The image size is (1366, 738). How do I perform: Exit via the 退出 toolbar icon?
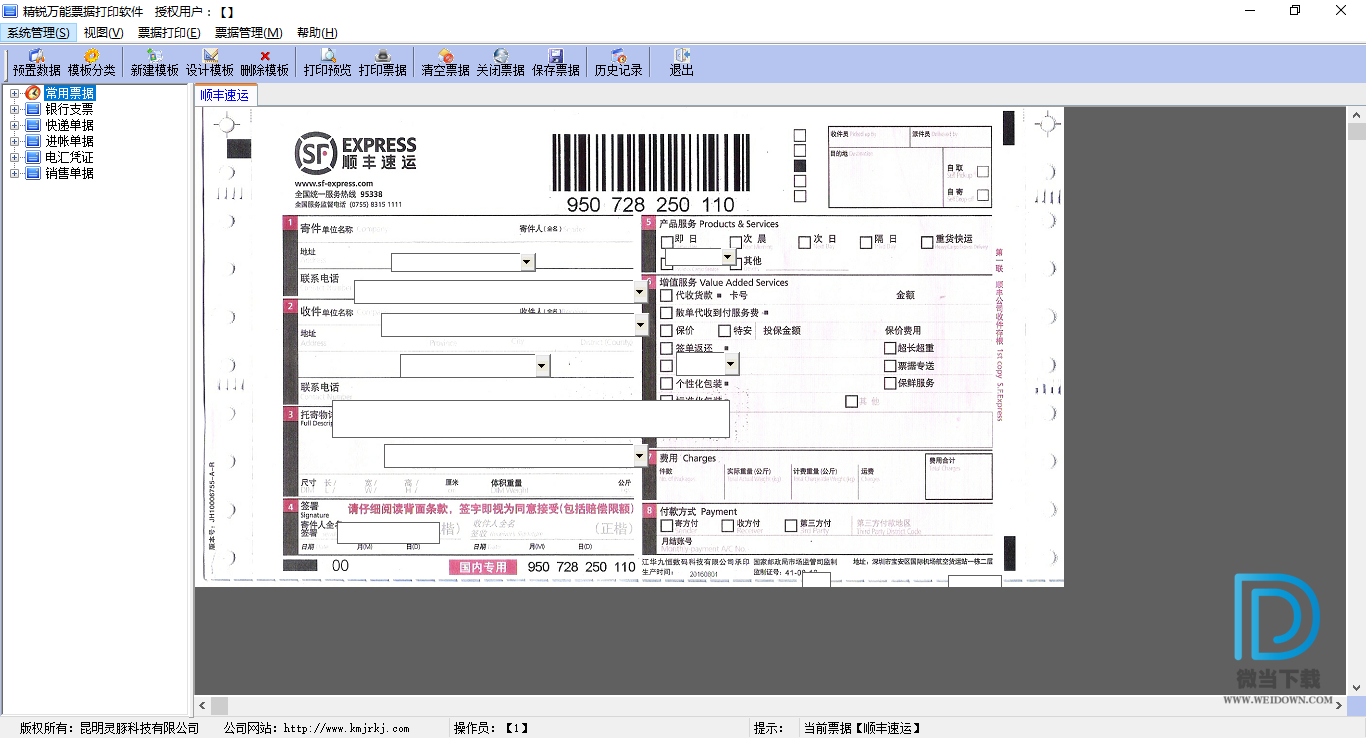[682, 63]
